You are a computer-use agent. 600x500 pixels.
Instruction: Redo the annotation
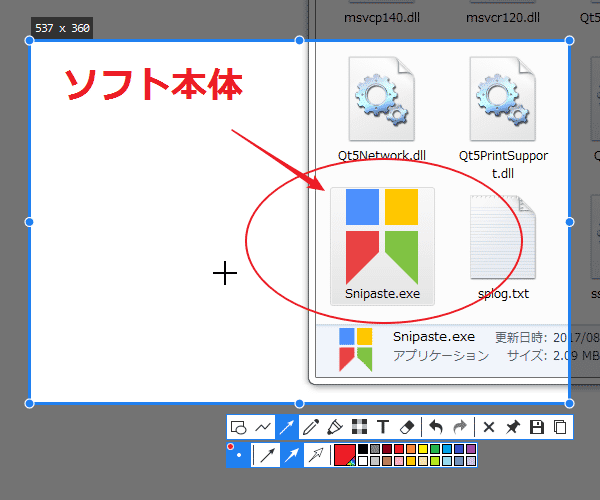pos(460,427)
